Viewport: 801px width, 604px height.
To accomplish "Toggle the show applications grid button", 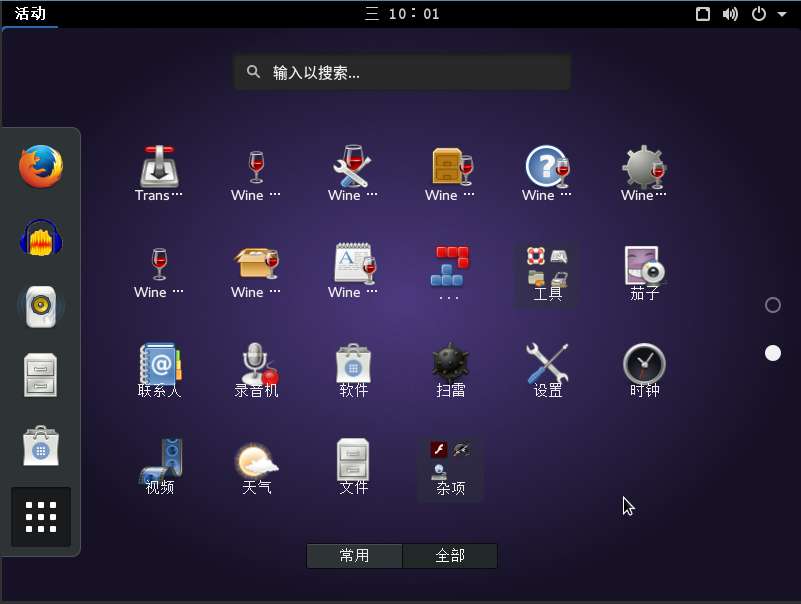I will (x=41, y=517).
